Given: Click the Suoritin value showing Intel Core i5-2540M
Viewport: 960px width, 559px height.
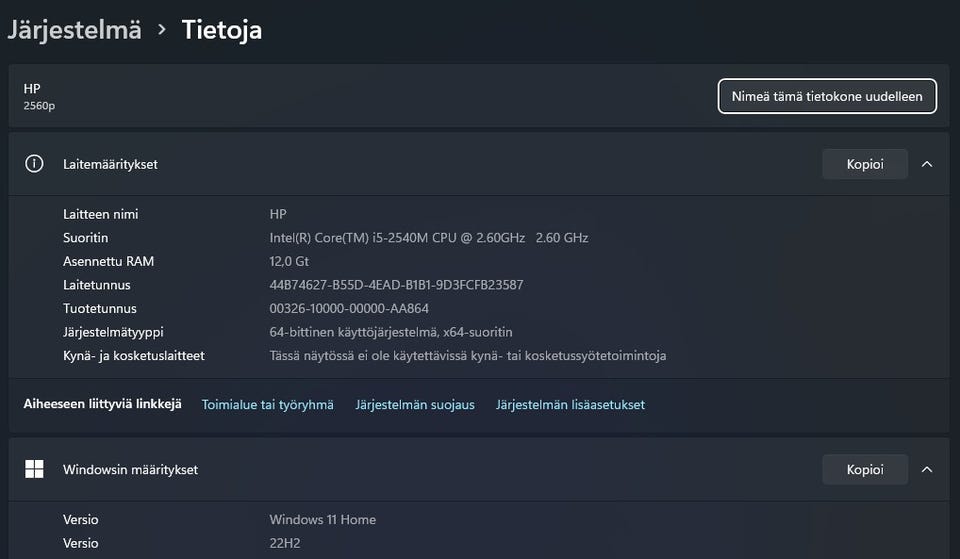Looking at the screenshot, I should [x=428, y=238].
